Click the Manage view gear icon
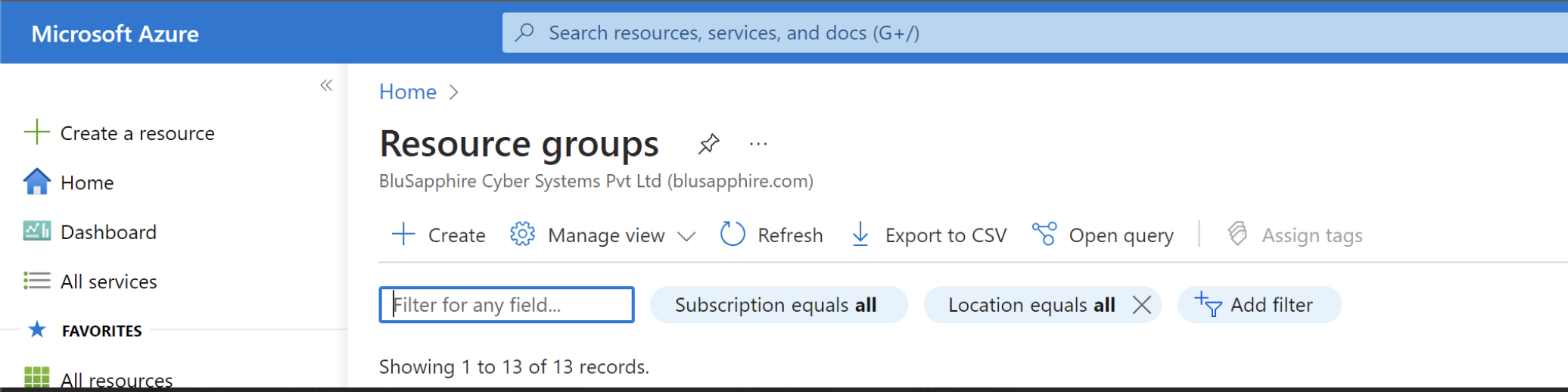Image resolution: width=1568 pixels, height=392 pixels. coord(522,235)
